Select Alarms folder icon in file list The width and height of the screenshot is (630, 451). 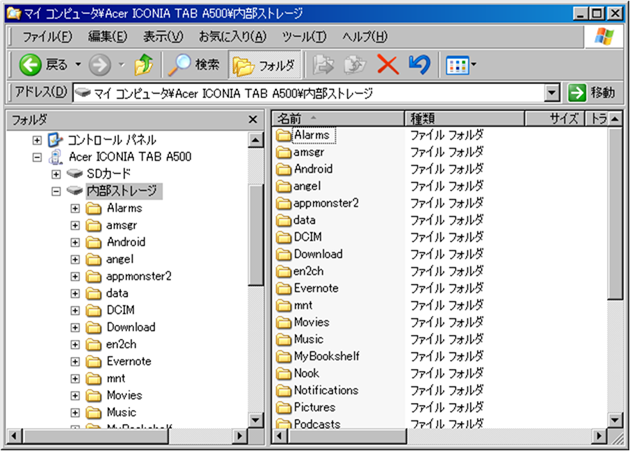click(284, 135)
